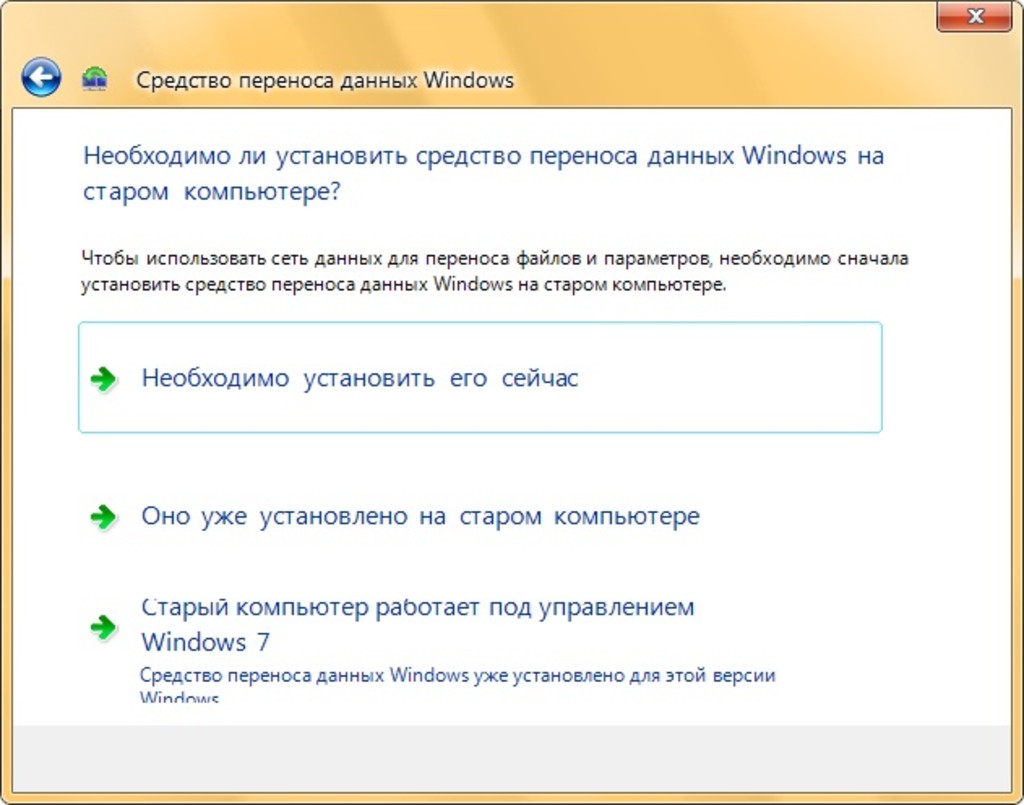This screenshot has height=805, width=1024.
Task: Click the gray footer bar at the bottom
Action: [512, 758]
